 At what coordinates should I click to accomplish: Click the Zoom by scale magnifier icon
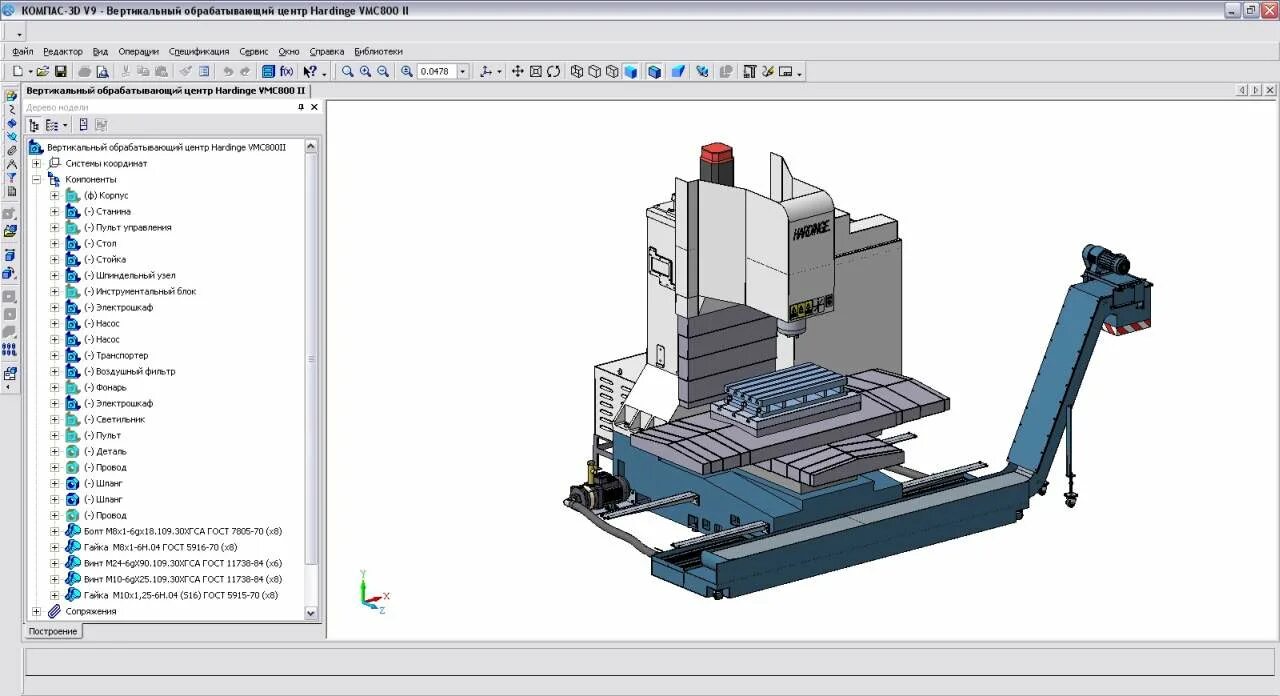[x=407, y=71]
